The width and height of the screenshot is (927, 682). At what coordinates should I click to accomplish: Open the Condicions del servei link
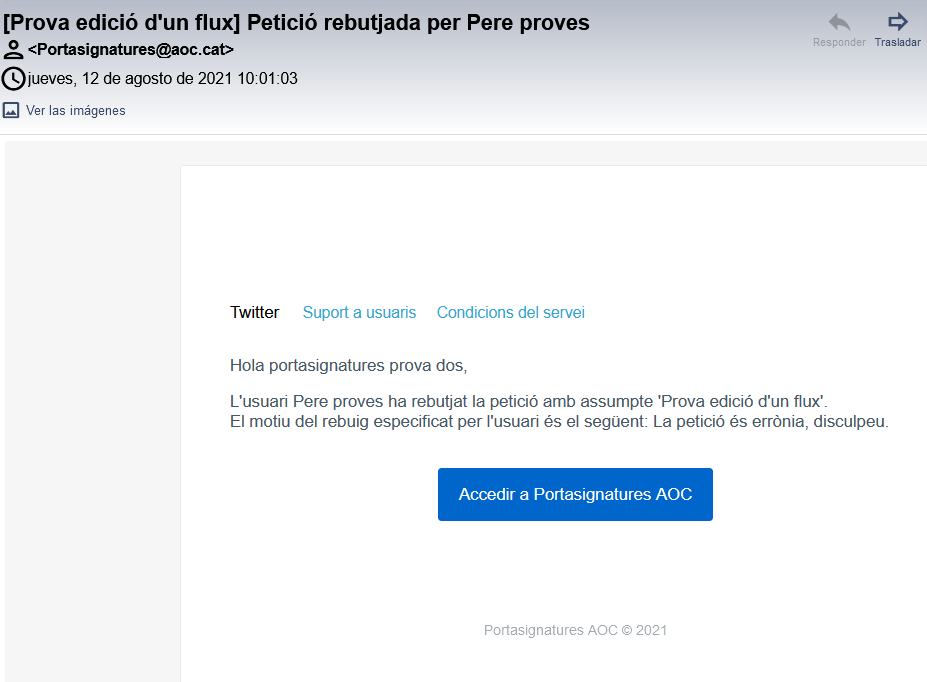pos(511,313)
